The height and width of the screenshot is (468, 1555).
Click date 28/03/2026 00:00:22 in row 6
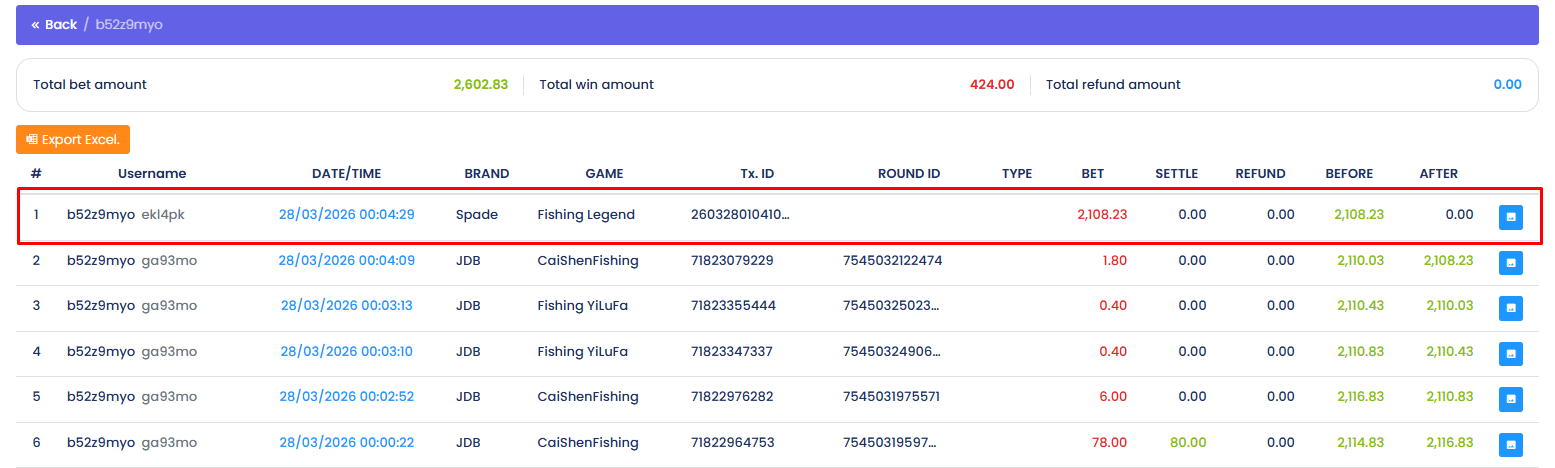click(x=346, y=442)
